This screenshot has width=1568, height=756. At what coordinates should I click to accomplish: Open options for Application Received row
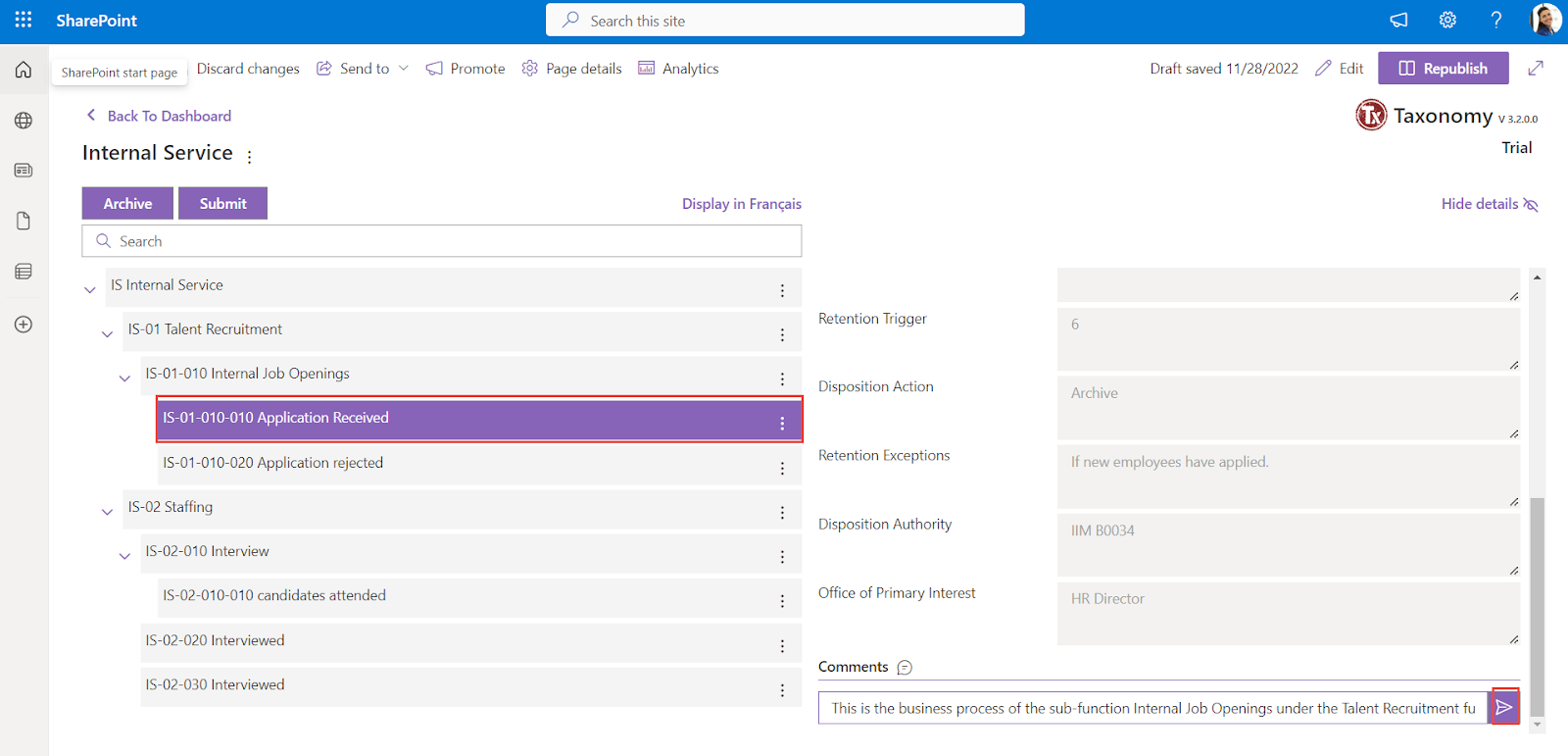tap(782, 423)
